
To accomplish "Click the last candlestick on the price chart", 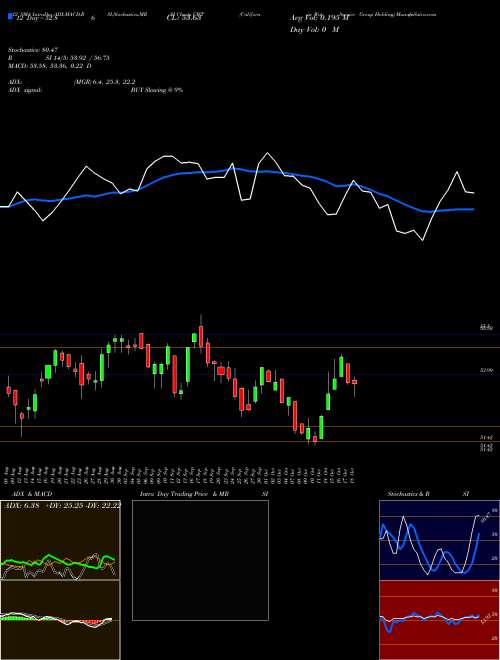I will (x=355, y=382).
